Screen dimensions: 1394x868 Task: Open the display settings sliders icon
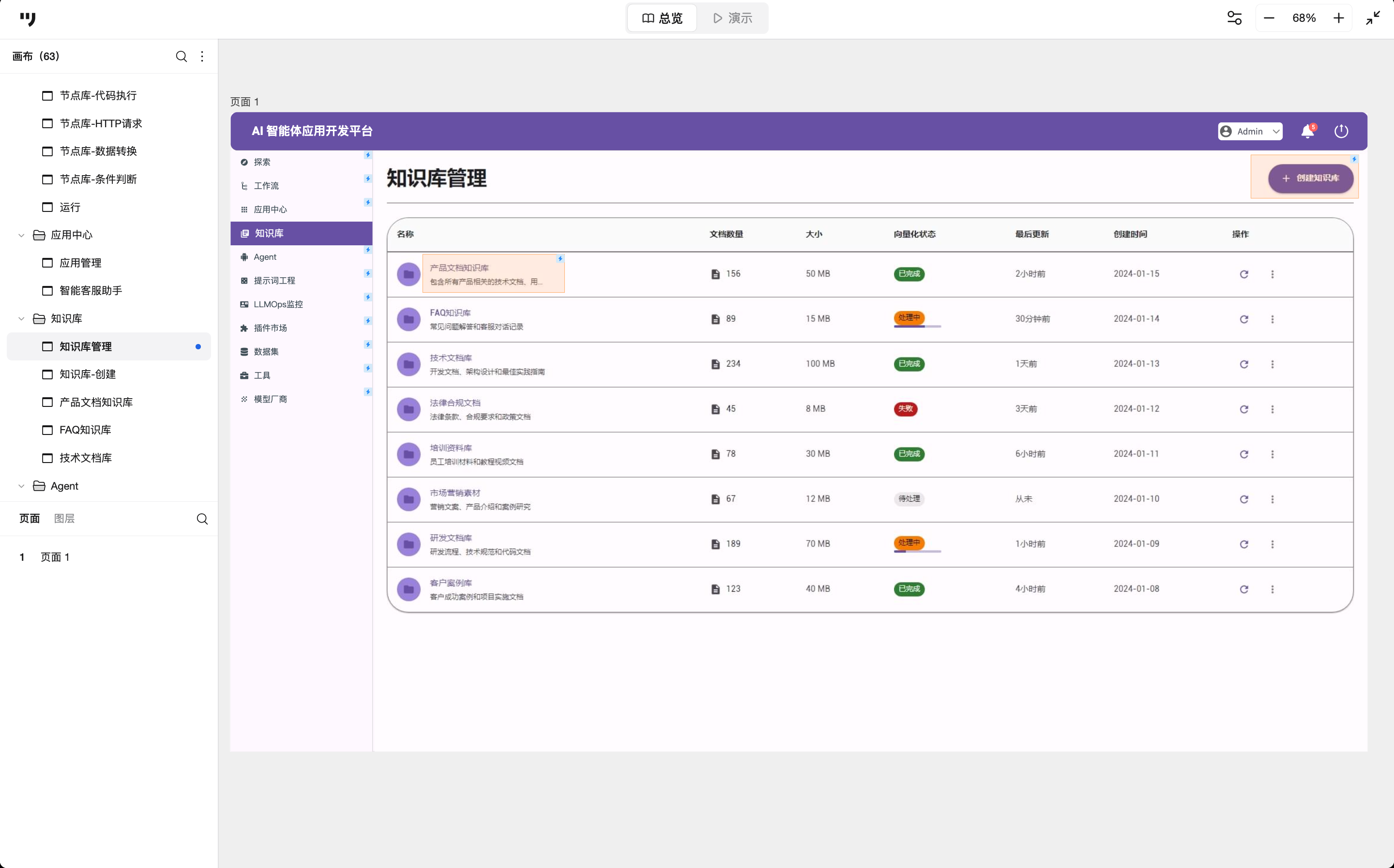[1234, 18]
